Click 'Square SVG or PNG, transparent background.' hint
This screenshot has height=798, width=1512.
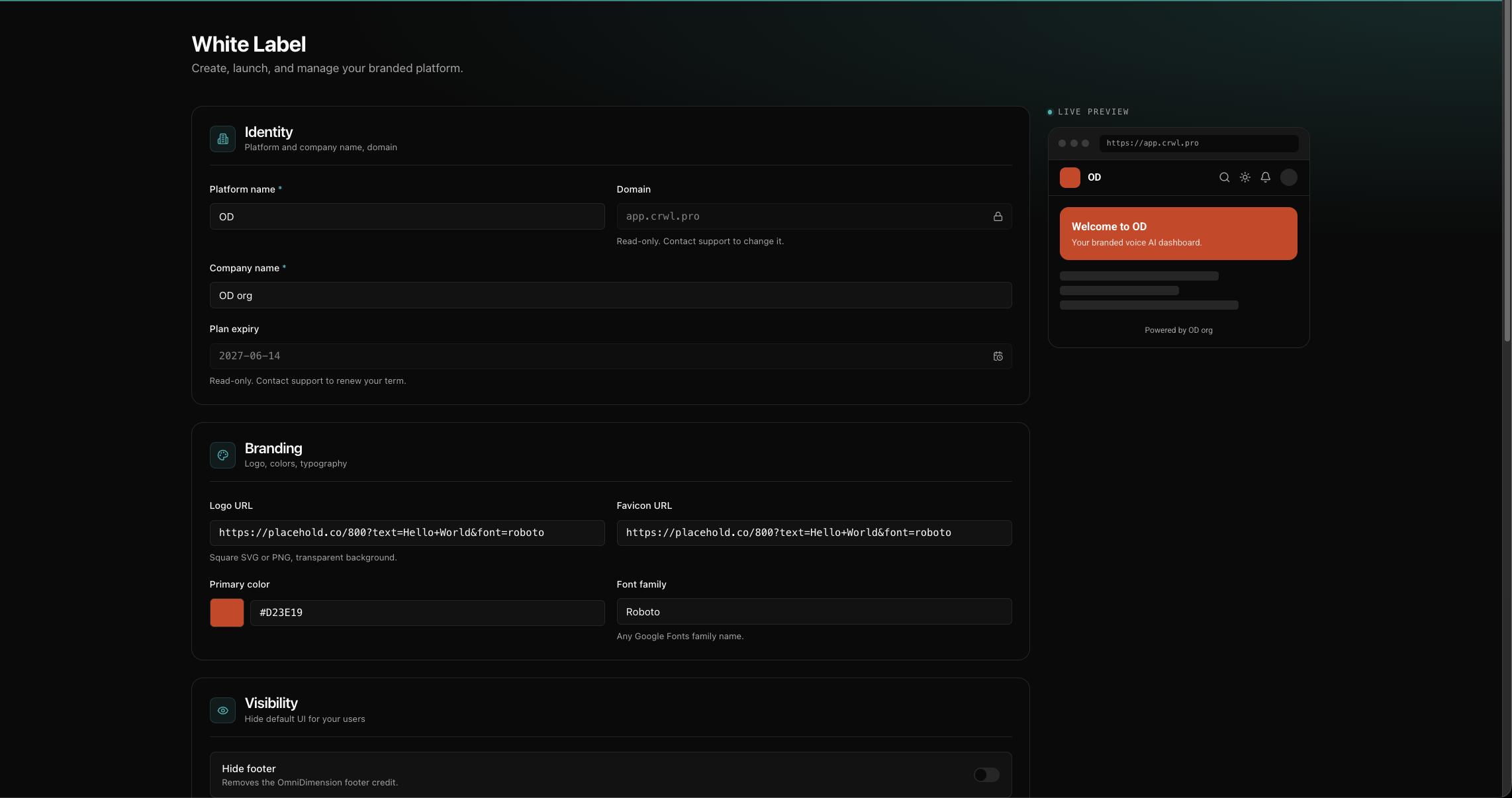[303, 557]
